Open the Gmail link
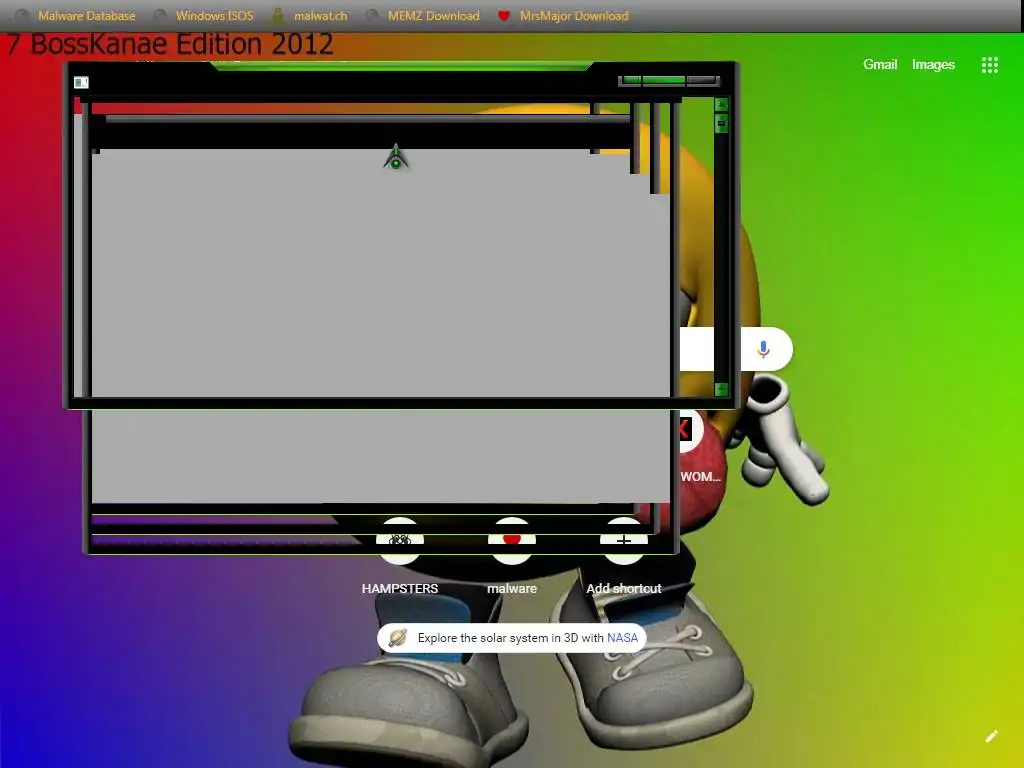The height and width of the screenshot is (768, 1024). pos(880,64)
